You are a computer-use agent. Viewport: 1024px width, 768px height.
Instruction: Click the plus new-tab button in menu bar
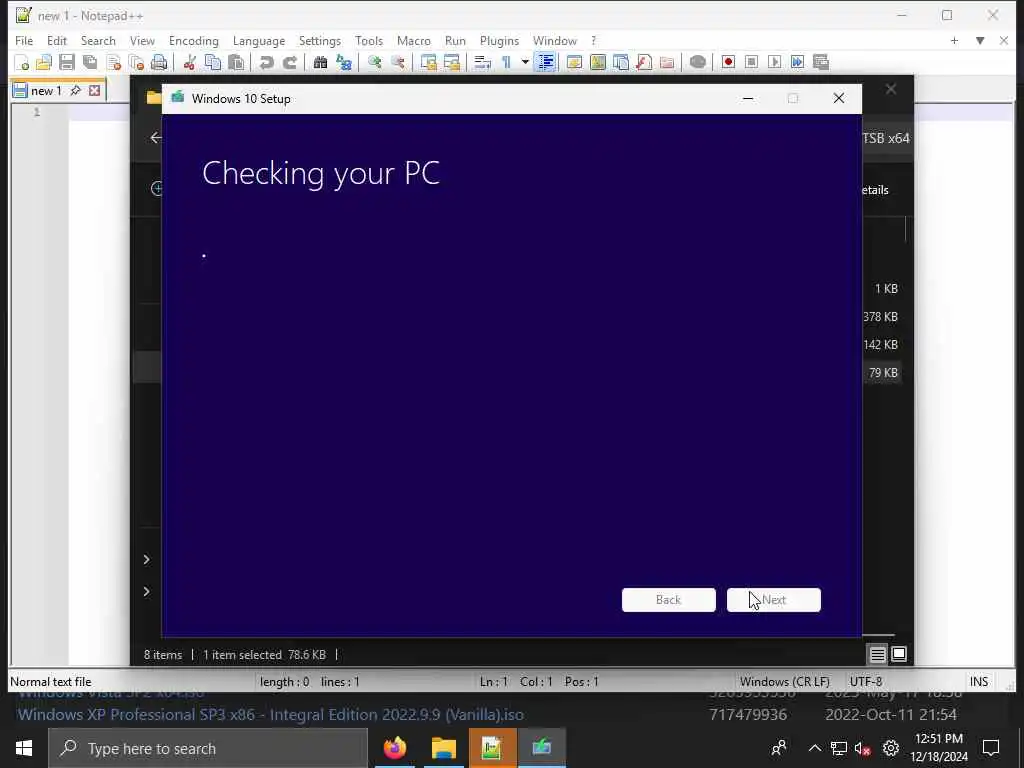coord(954,40)
